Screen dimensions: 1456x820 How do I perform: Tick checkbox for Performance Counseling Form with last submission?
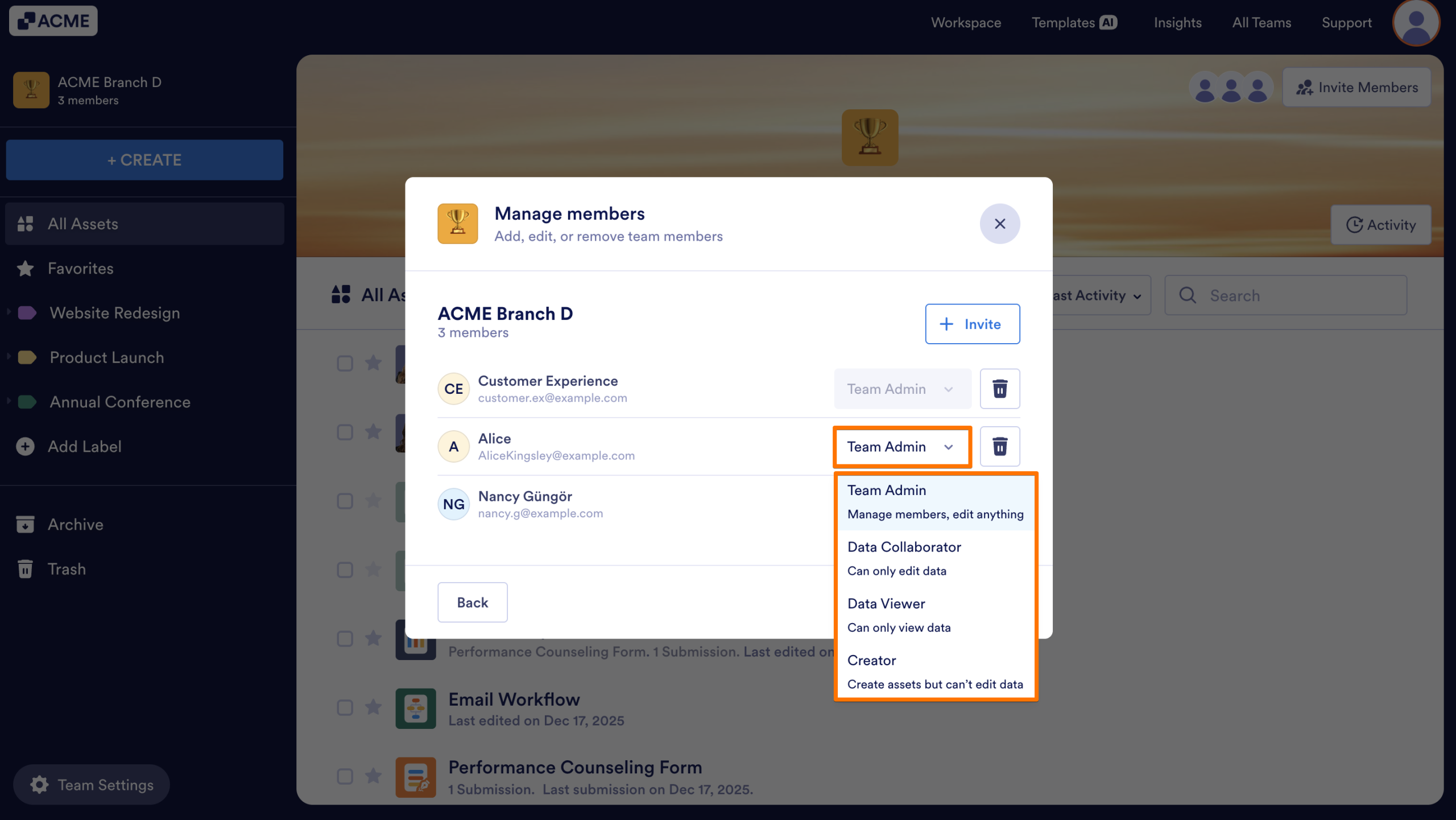click(x=345, y=776)
